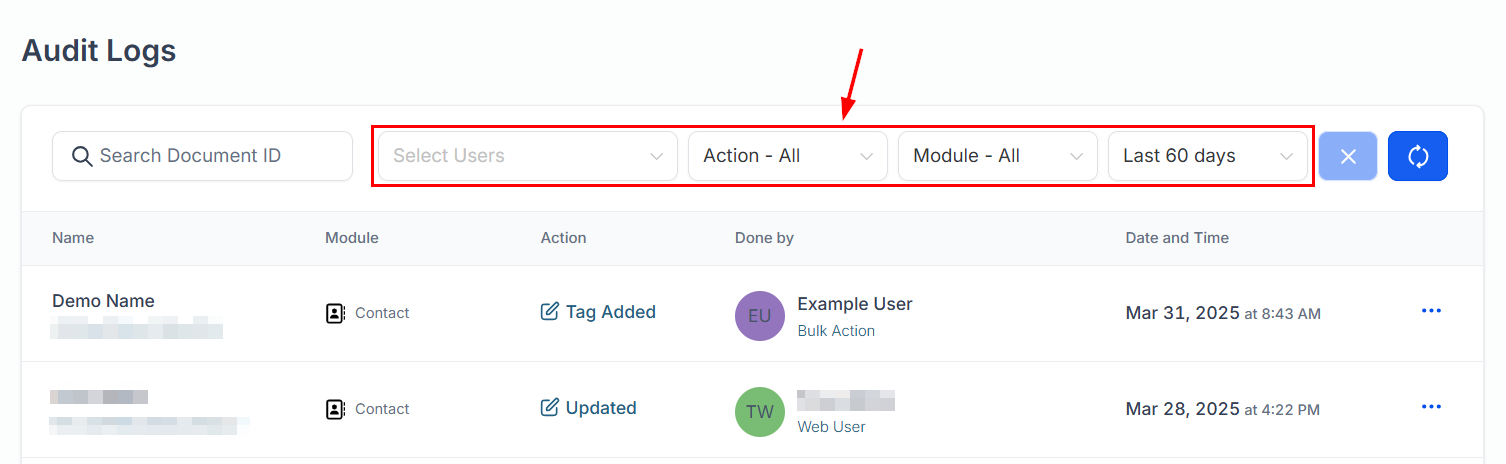Screen dimensions: 1506x464
Task: Open three-dot menu for Mar 28 row
Action: [1431, 407]
